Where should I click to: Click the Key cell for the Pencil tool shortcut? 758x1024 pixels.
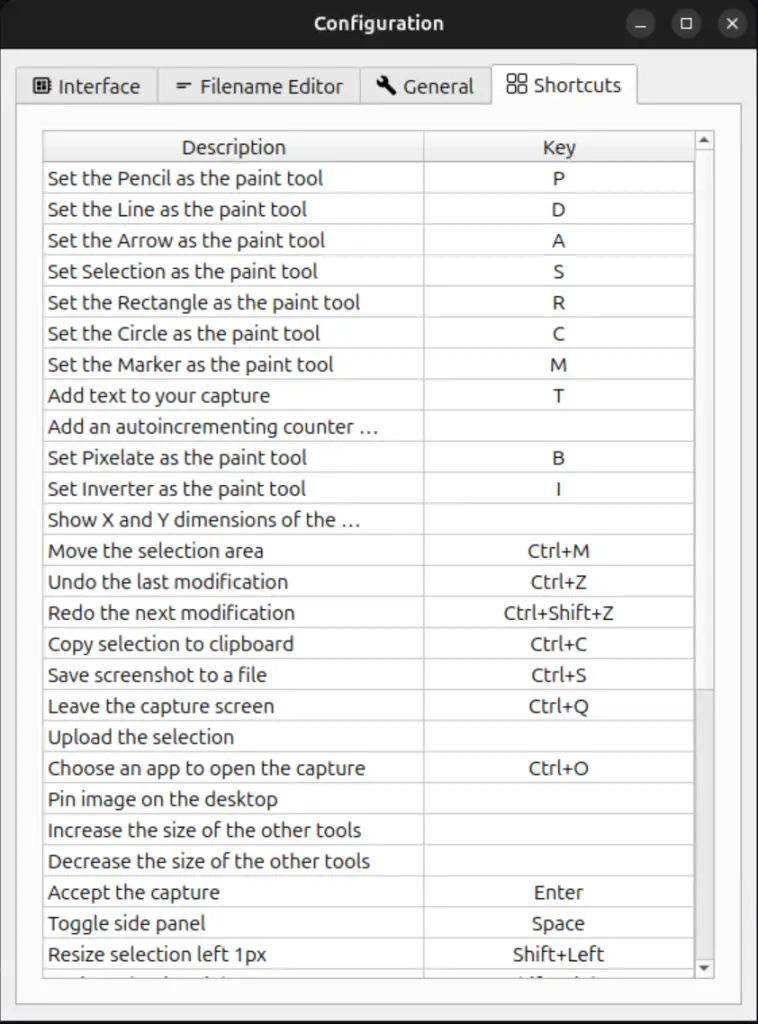[558, 178]
